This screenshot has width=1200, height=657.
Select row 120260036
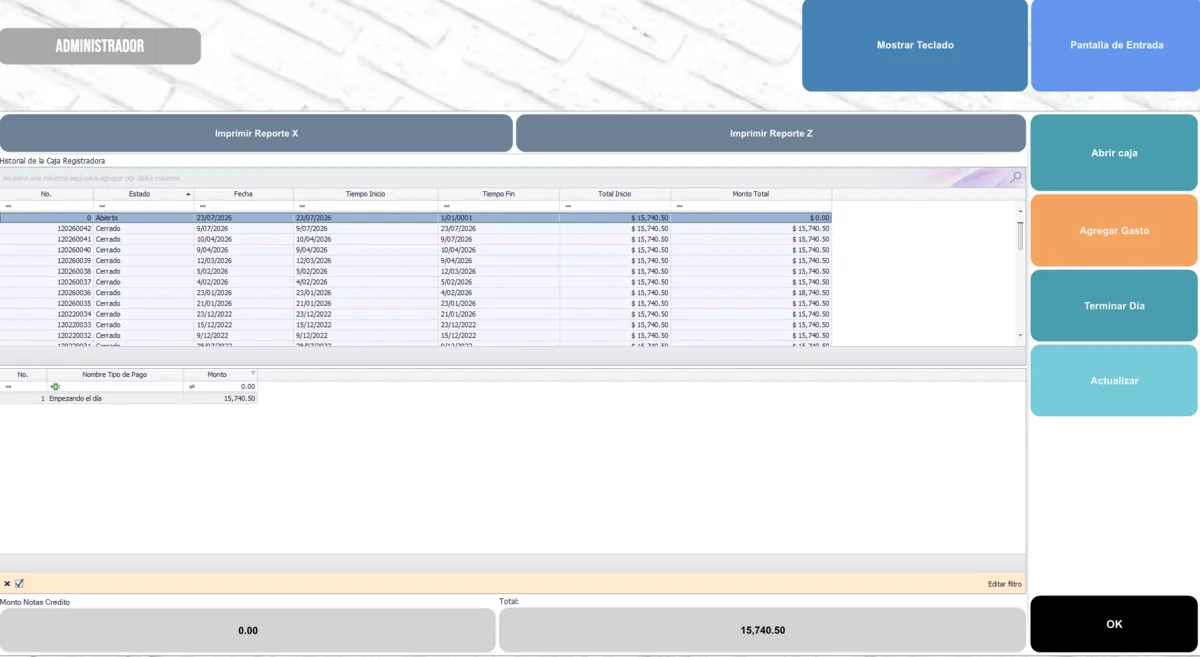click(415, 293)
